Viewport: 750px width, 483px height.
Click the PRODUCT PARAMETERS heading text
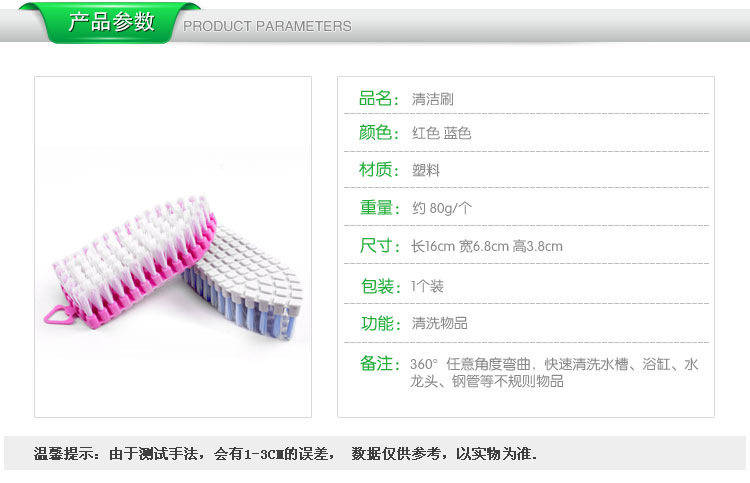pos(267,26)
